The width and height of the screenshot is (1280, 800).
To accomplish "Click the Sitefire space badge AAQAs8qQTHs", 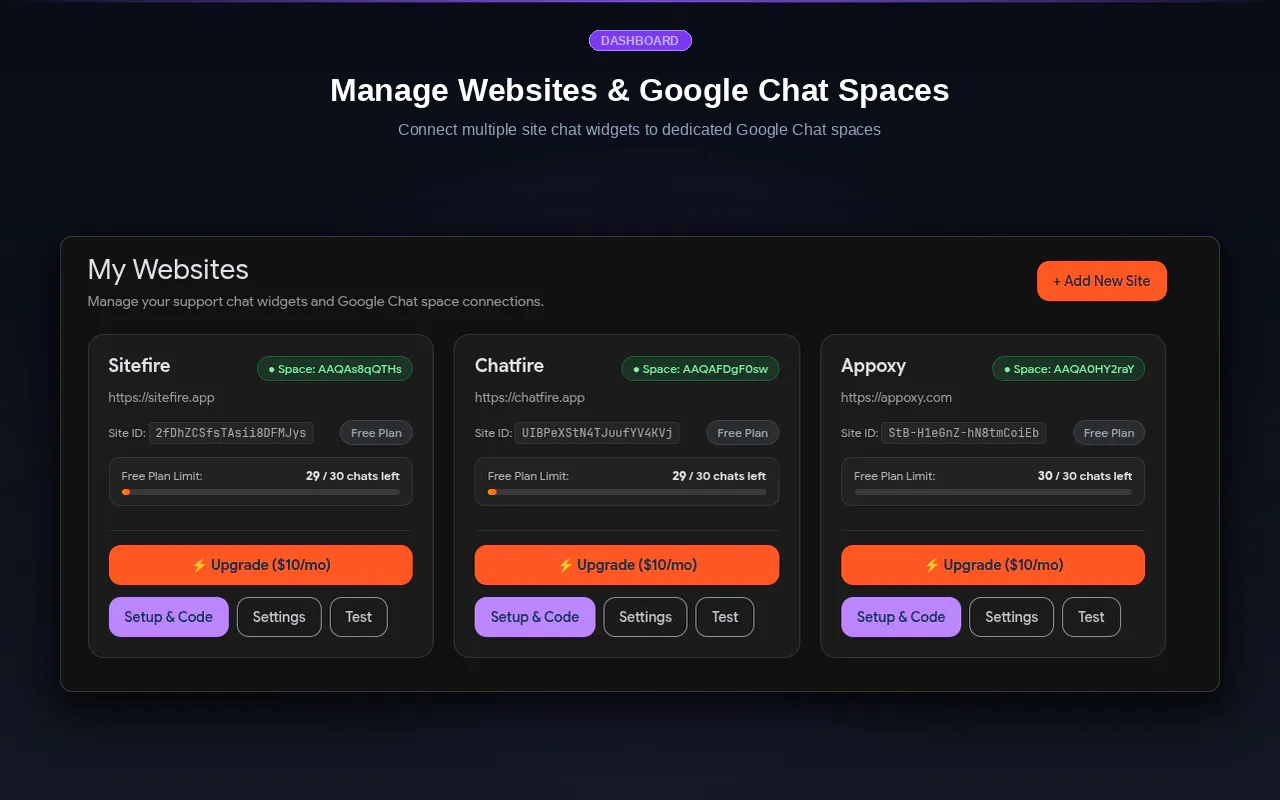I will coord(335,369).
